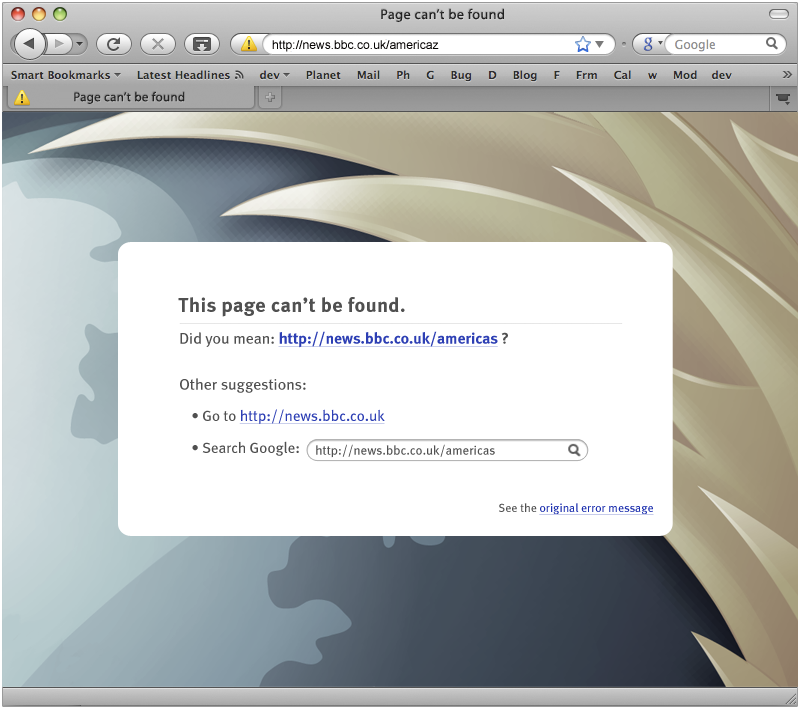Viewport: 802px width, 710px height.
Task: Open a new tab with plus button
Action: [x=270, y=97]
